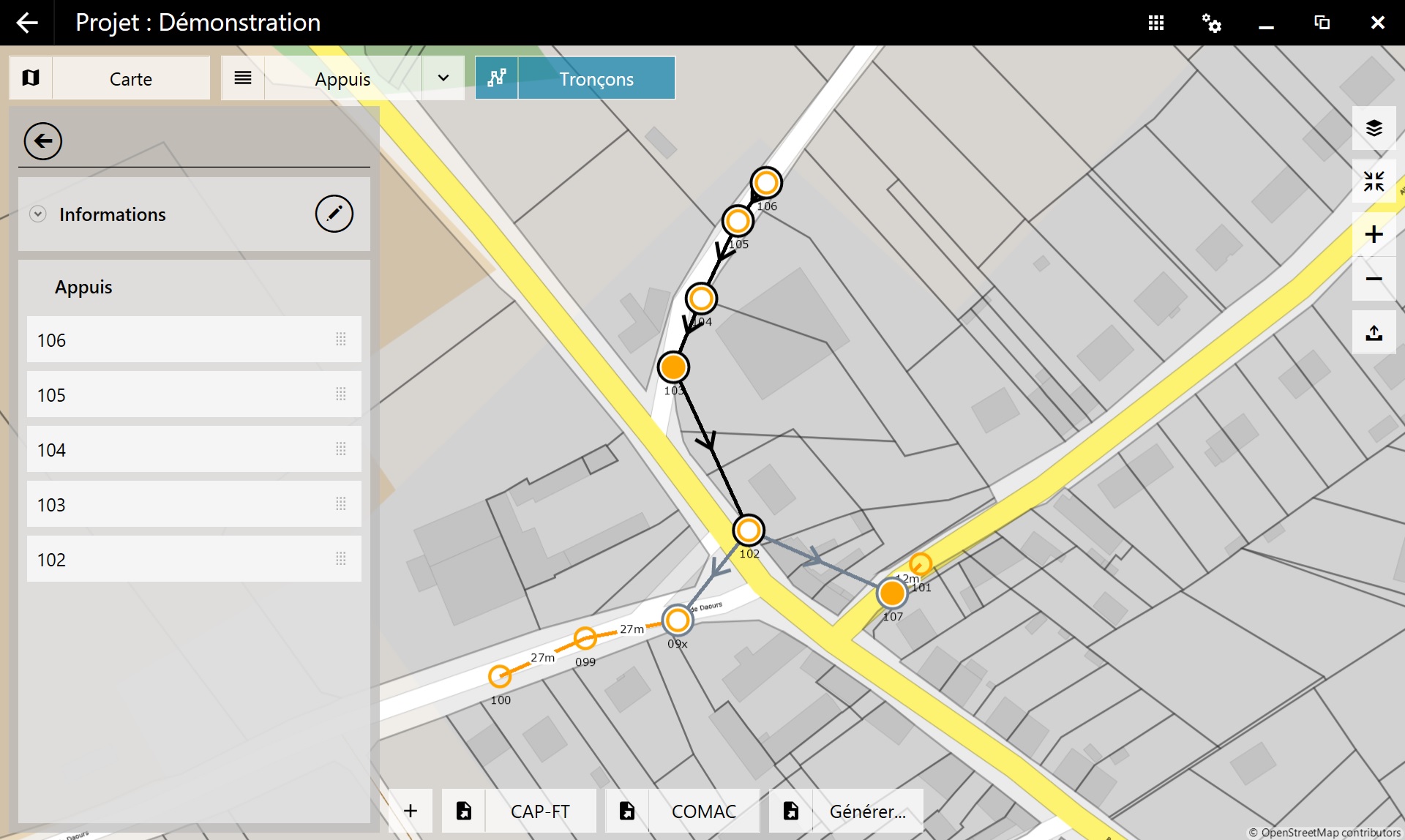
Task: Grab the reorder handle of row 104
Action: tap(341, 449)
